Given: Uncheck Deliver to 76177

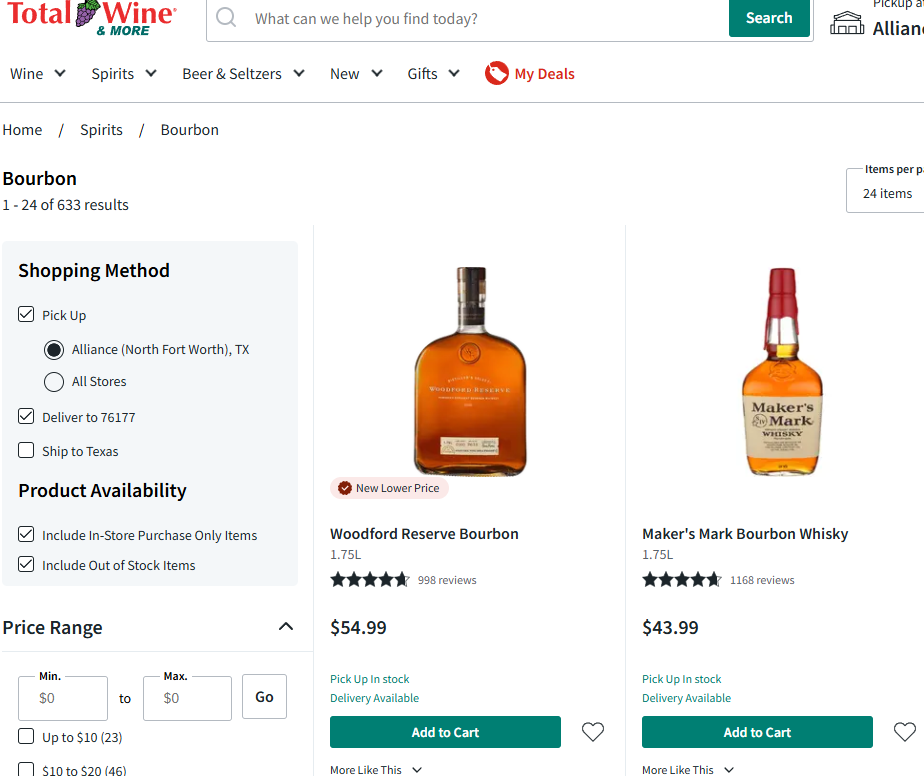Looking at the screenshot, I should [26, 416].
